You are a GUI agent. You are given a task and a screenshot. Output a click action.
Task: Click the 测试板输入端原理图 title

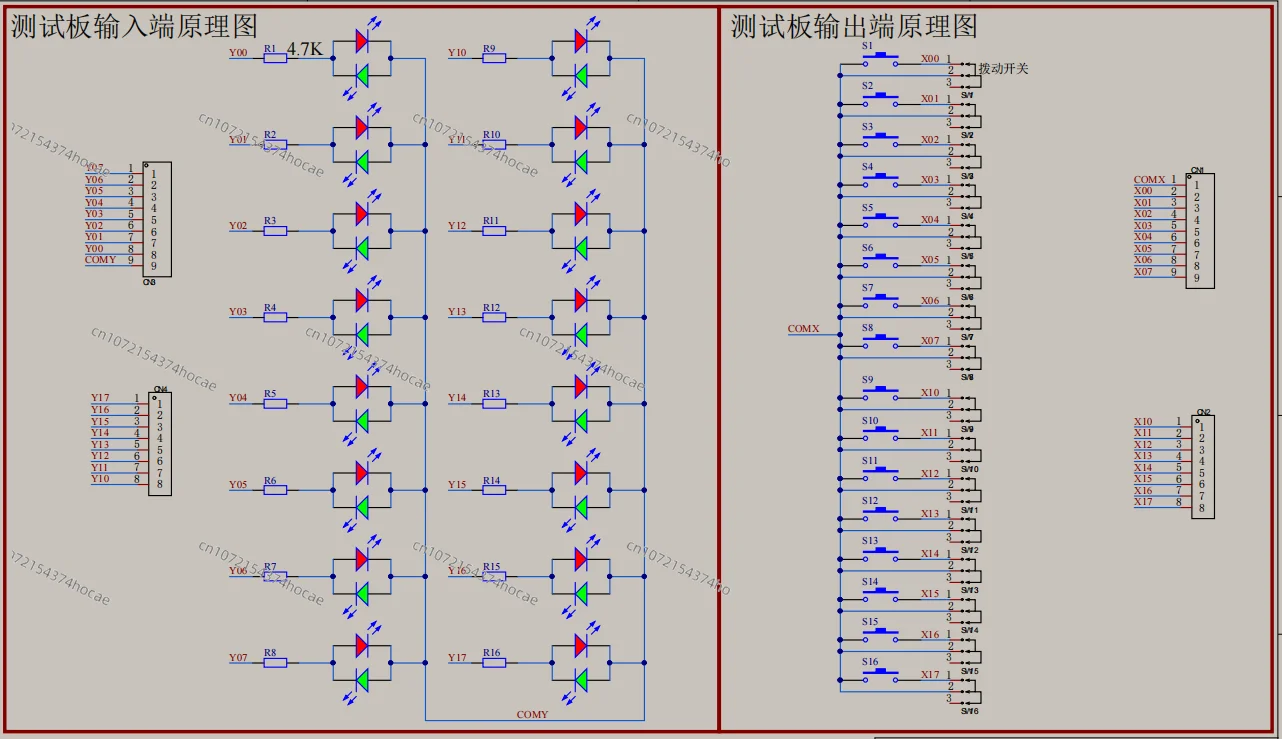[134, 26]
